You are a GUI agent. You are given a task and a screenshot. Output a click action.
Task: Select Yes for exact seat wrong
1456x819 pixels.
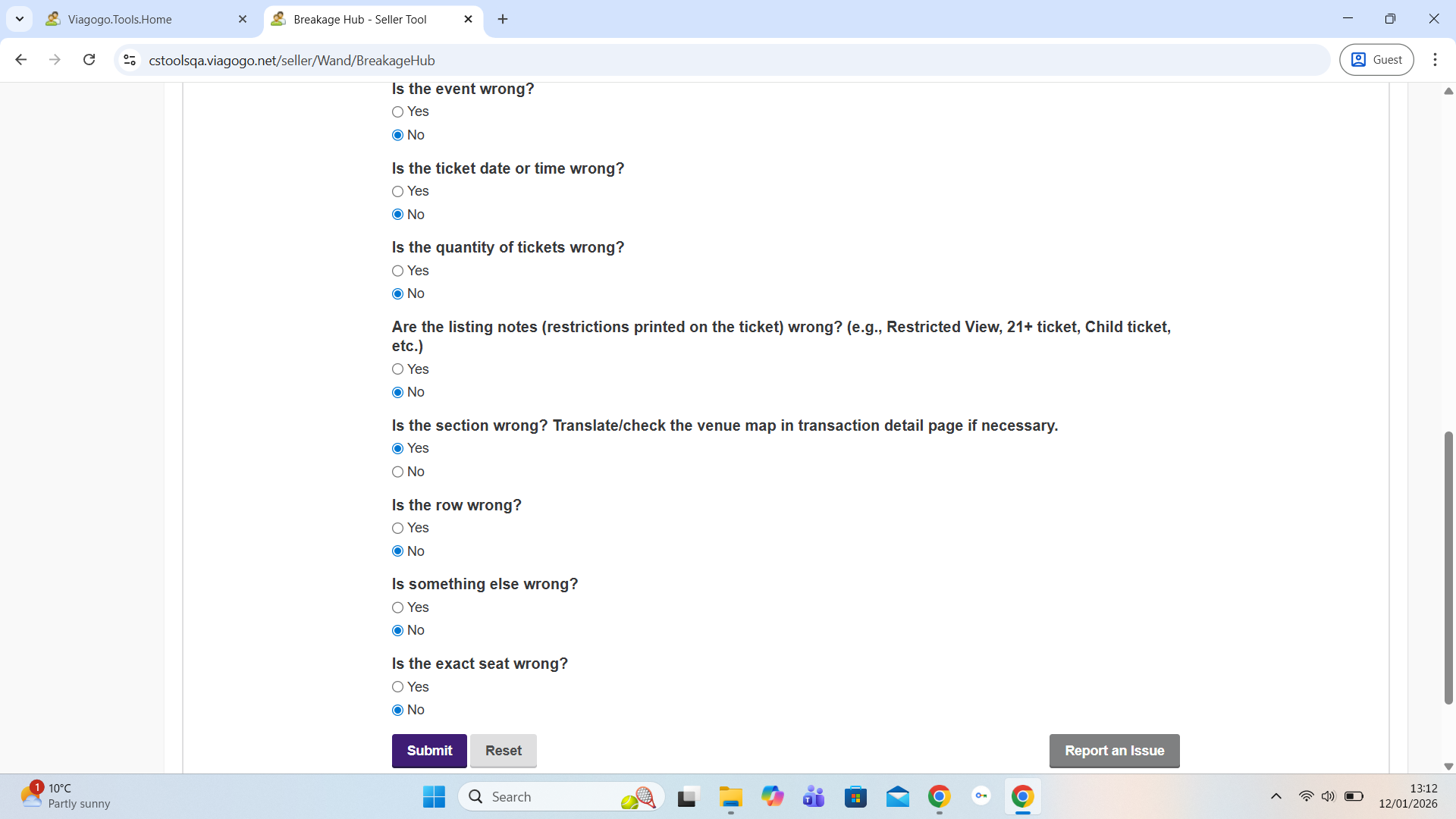pos(397,687)
